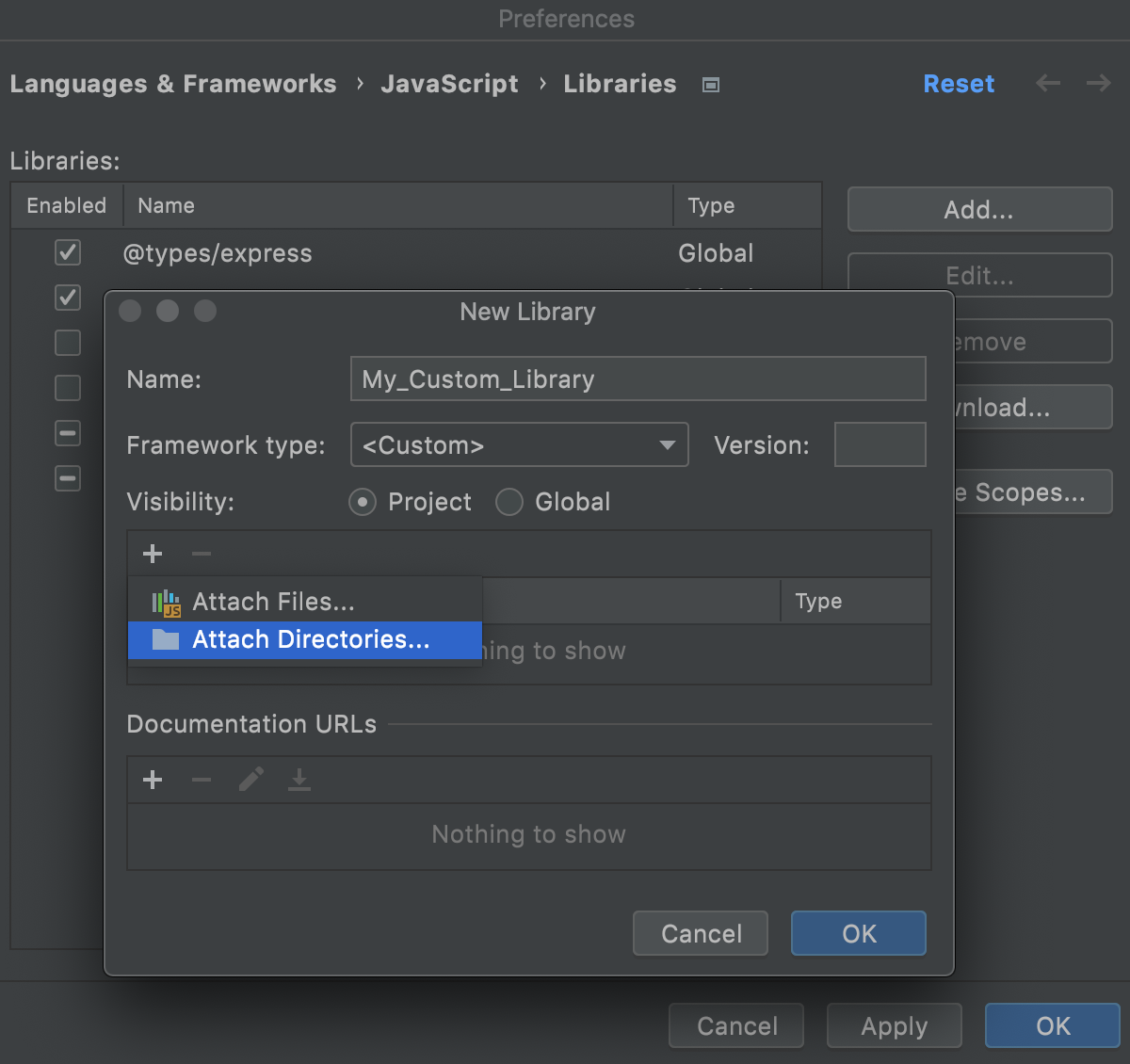Select the Global visibility radio button
Image resolution: width=1130 pixels, height=1064 pixels.
pos(508,502)
